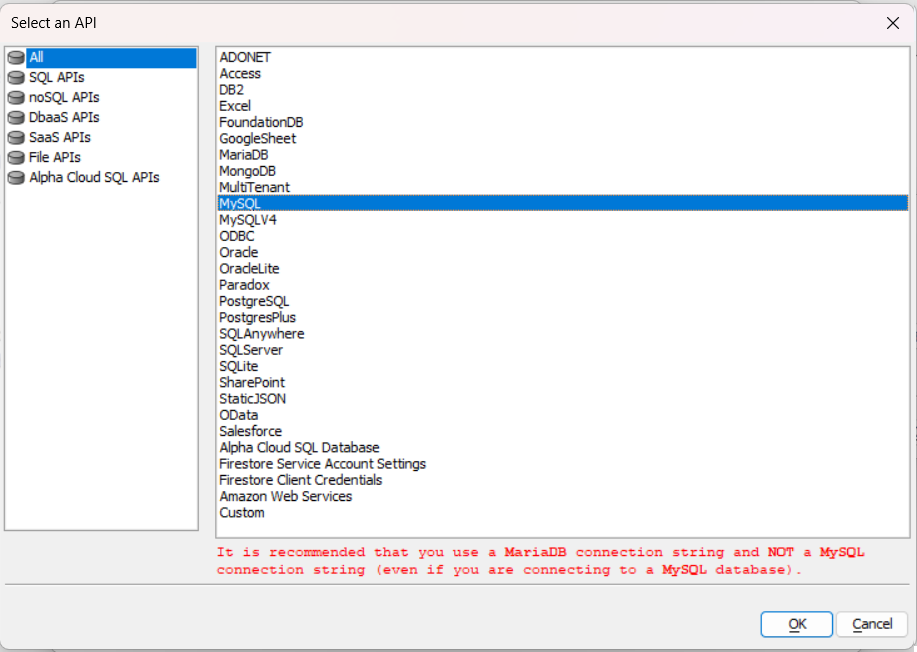Select the All category
917x652 pixels.
coord(111,58)
